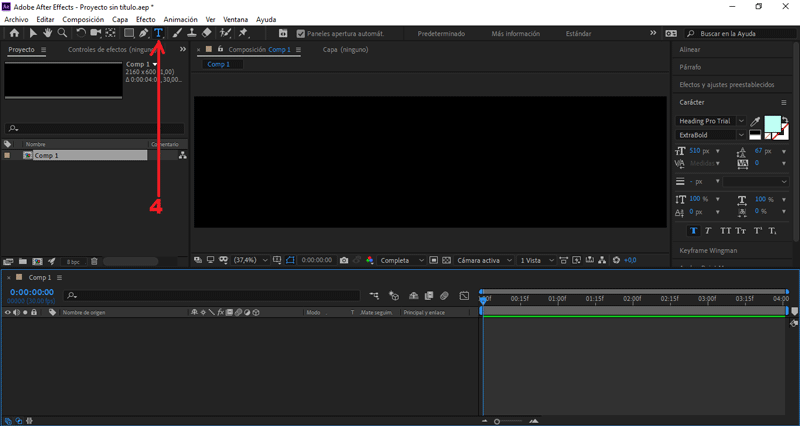800x426 pixels.
Task: Switch to the Estándar workspace
Action: pyautogui.click(x=579, y=34)
